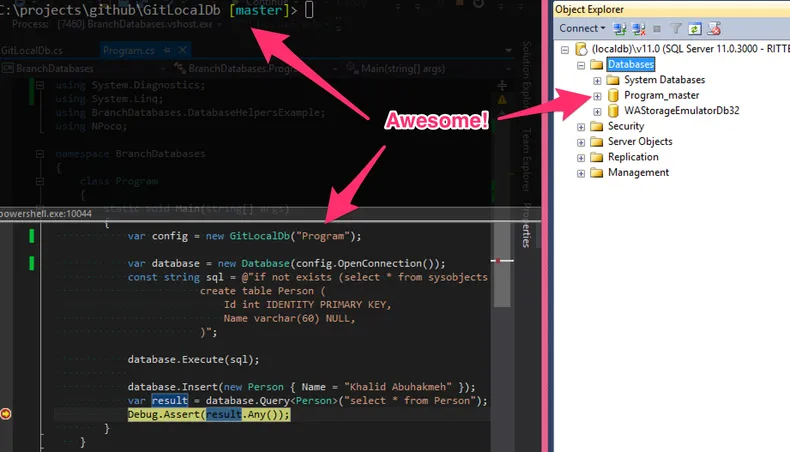
Task: Click the breakpoint arrow icon beside Debug.Assert
Action: coord(6,414)
